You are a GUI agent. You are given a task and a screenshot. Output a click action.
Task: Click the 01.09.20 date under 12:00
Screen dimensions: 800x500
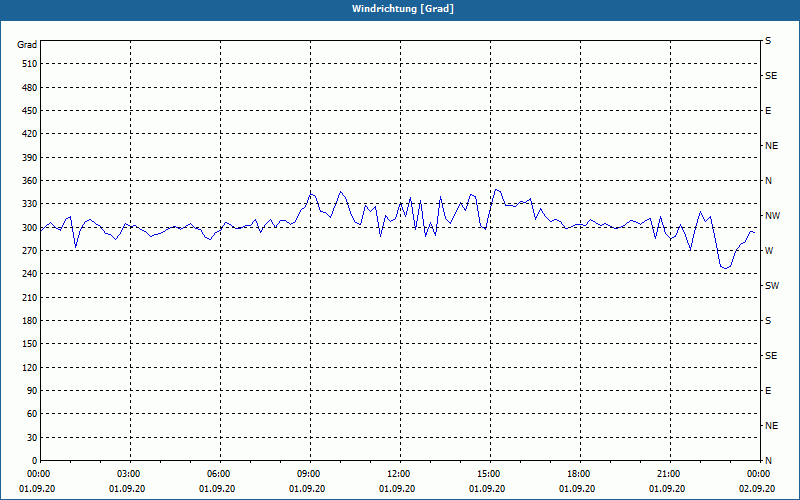tap(397, 489)
